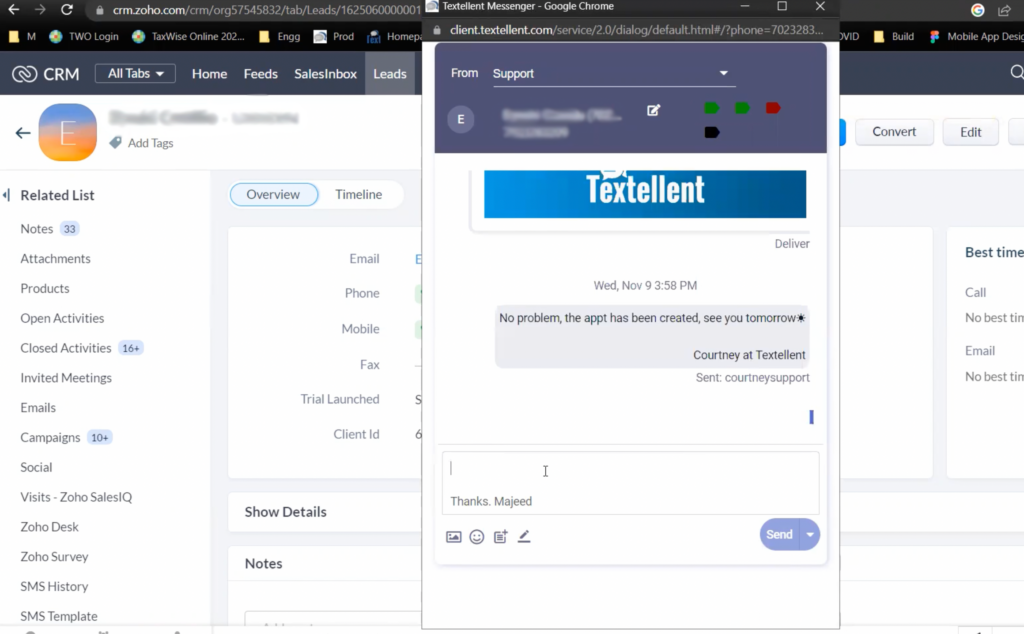Click the Show Details section header
The height and width of the screenshot is (634, 1024).
(x=285, y=512)
